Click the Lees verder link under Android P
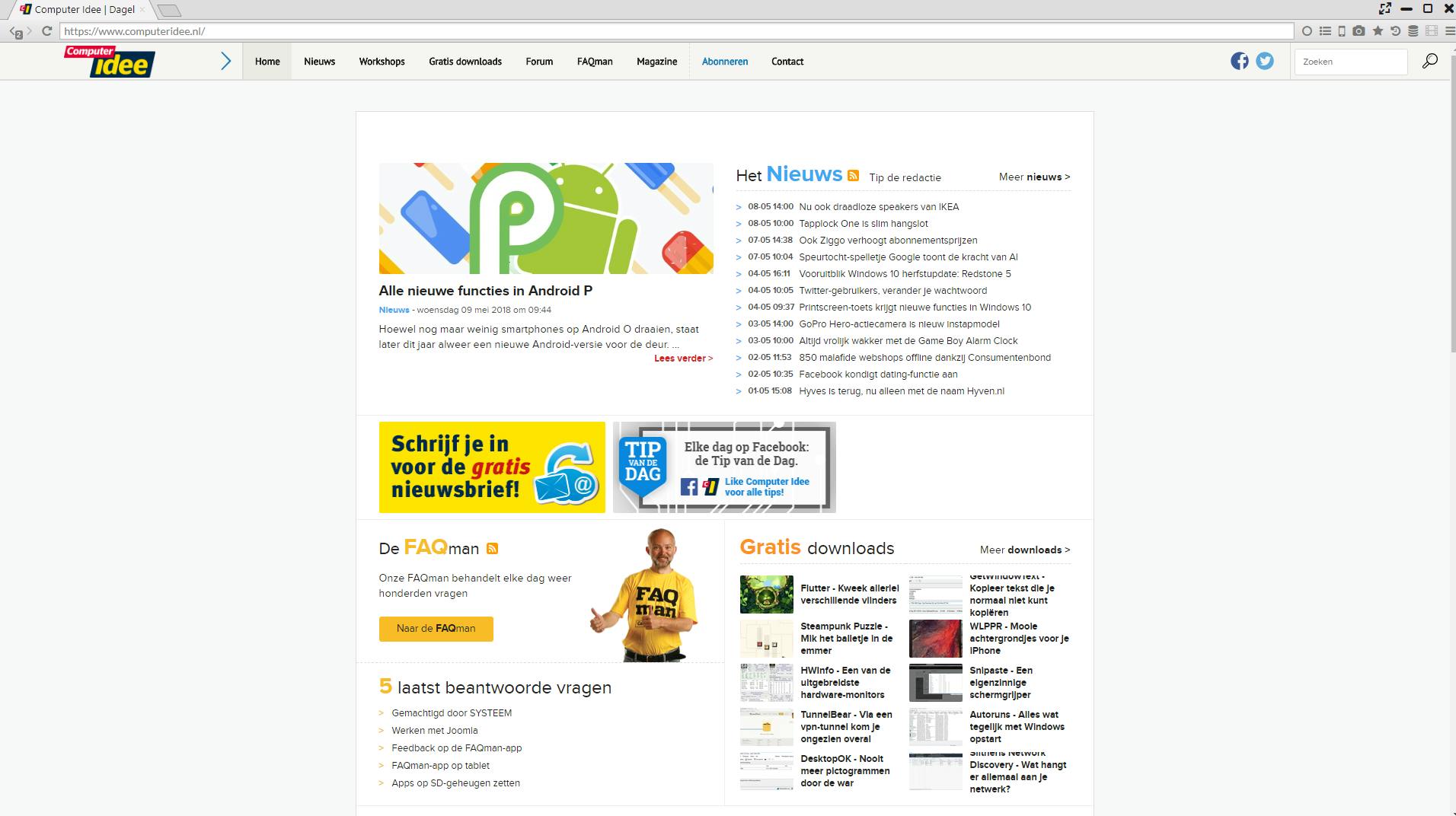 point(682,358)
